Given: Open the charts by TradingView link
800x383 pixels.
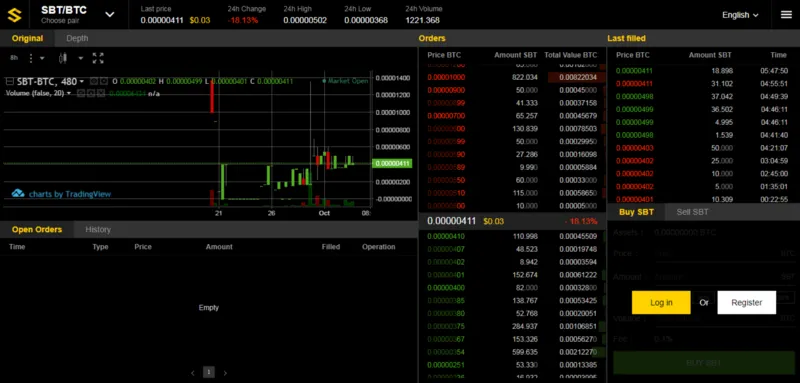Looking at the screenshot, I should pyautogui.click(x=70, y=194).
